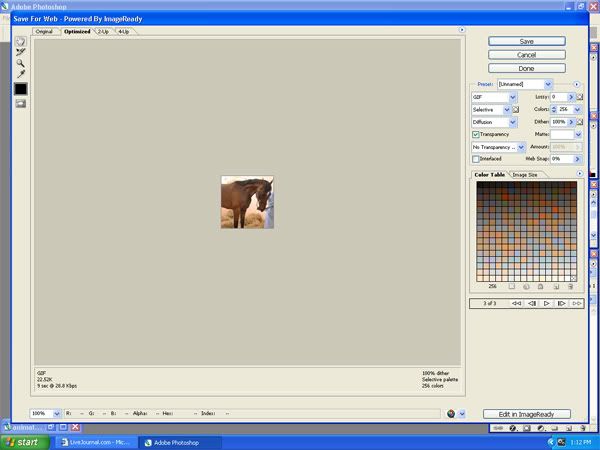The height and width of the screenshot is (450, 600).
Task: Map selected colors to transparent icon
Action: (512, 286)
